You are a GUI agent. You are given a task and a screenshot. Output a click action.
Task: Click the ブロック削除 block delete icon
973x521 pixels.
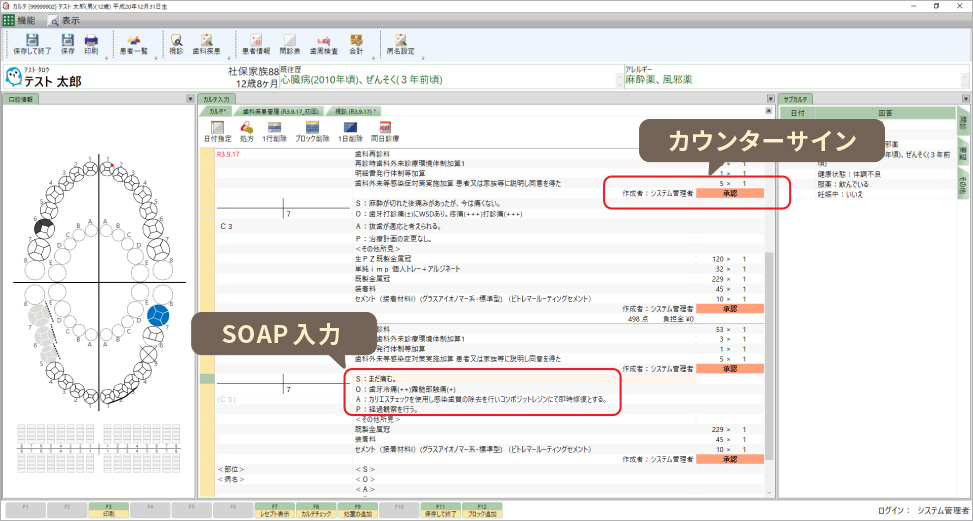pyautogui.click(x=312, y=131)
